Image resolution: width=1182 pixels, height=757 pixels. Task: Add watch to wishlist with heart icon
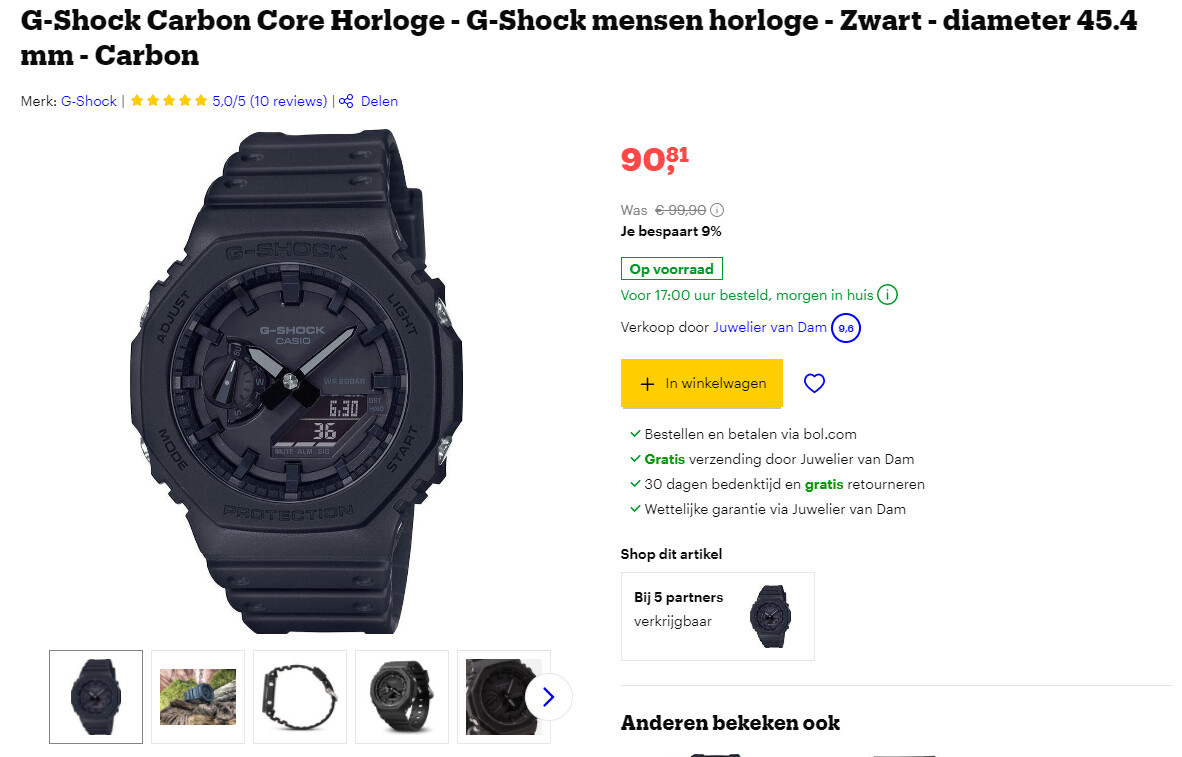click(x=814, y=383)
